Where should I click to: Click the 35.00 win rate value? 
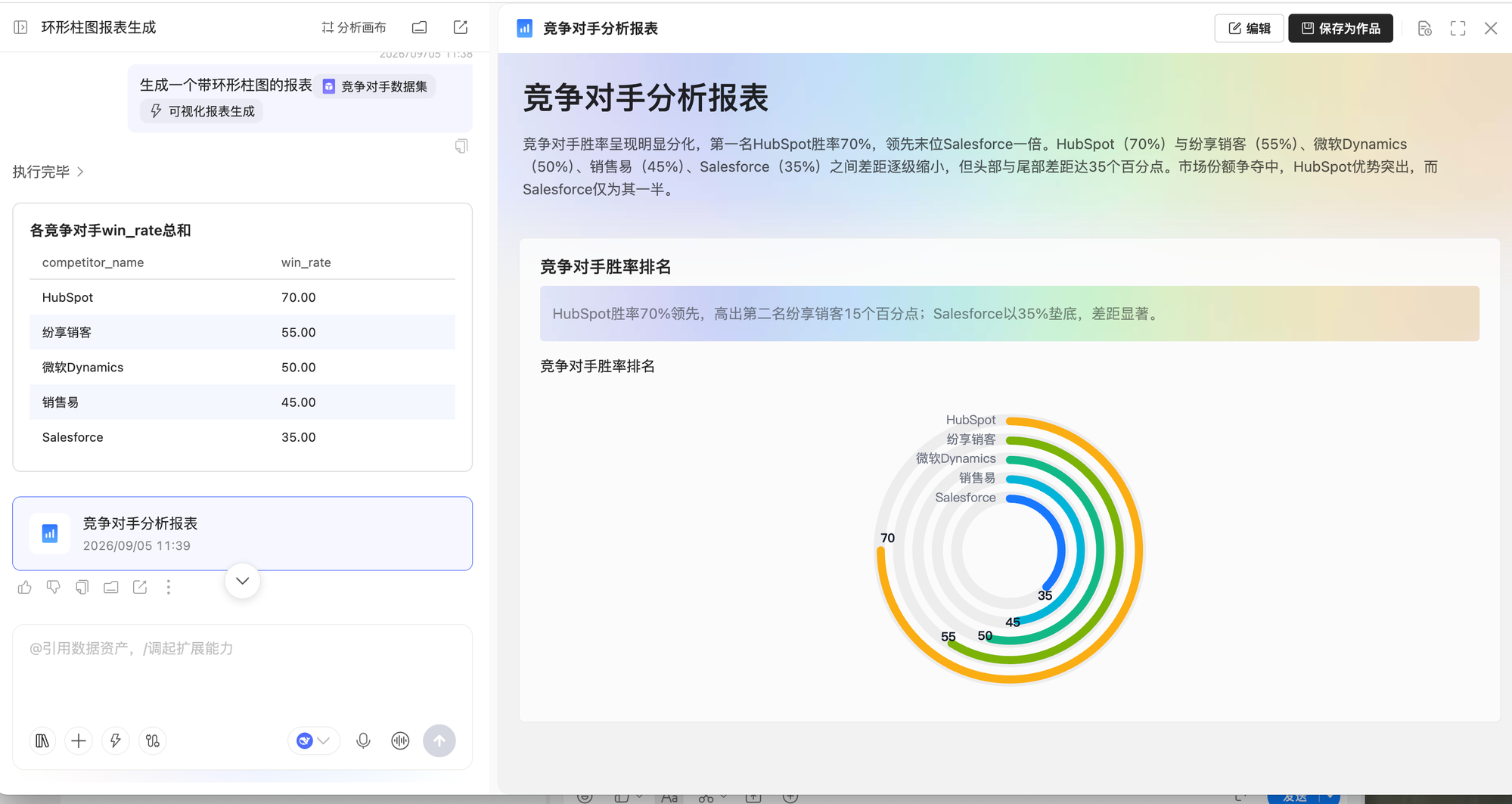tap(298, 437)
